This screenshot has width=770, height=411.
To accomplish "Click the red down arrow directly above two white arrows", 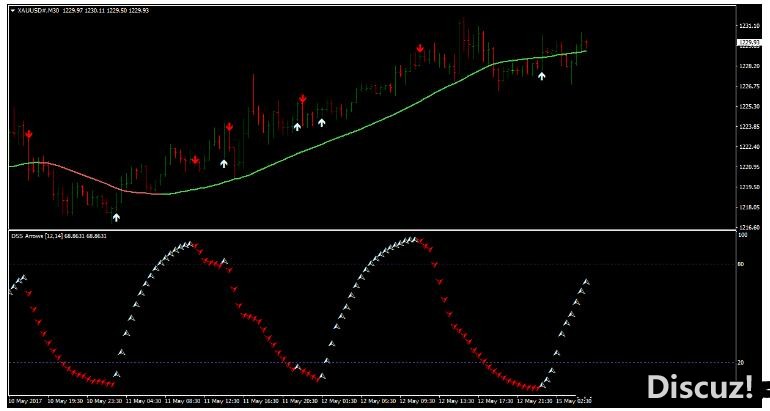I will point(302,99).
